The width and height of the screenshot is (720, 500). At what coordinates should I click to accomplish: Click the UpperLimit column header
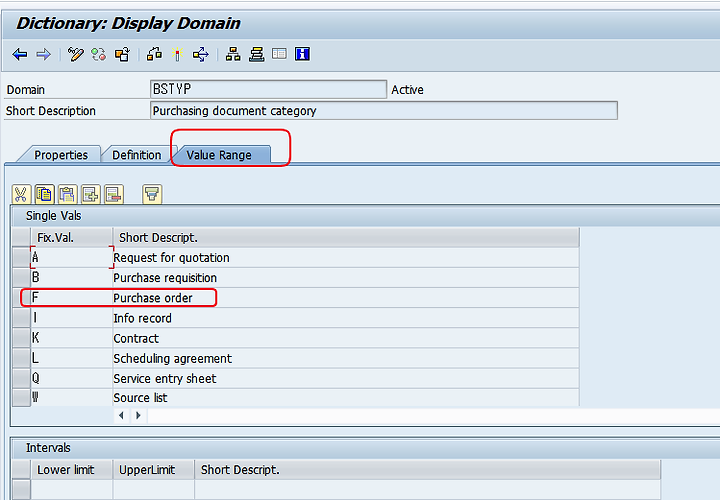pos(153,470)
